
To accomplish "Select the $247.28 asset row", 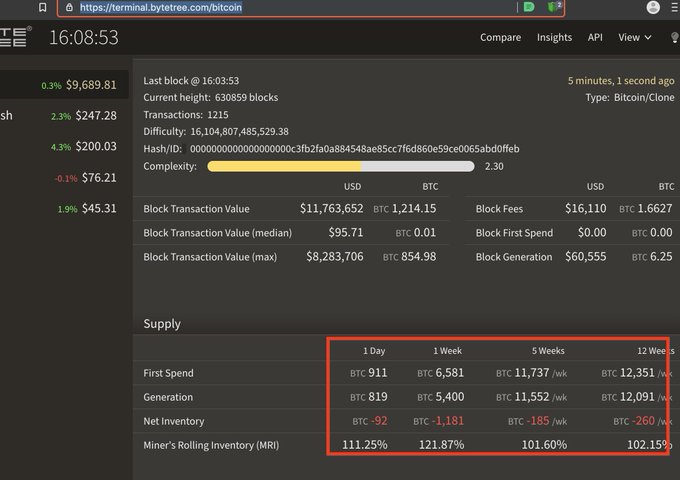I will coord(64,116).
